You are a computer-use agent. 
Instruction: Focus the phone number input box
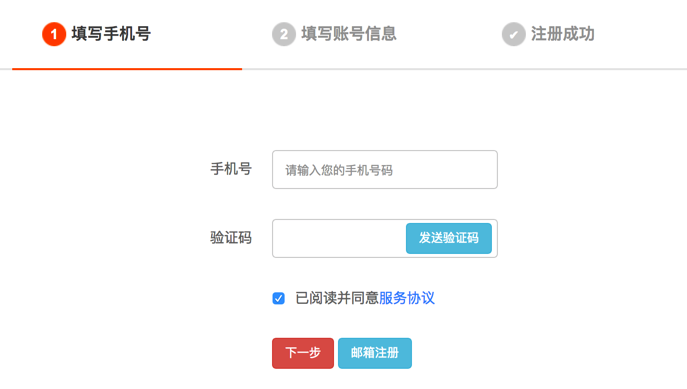click(385, 170)
